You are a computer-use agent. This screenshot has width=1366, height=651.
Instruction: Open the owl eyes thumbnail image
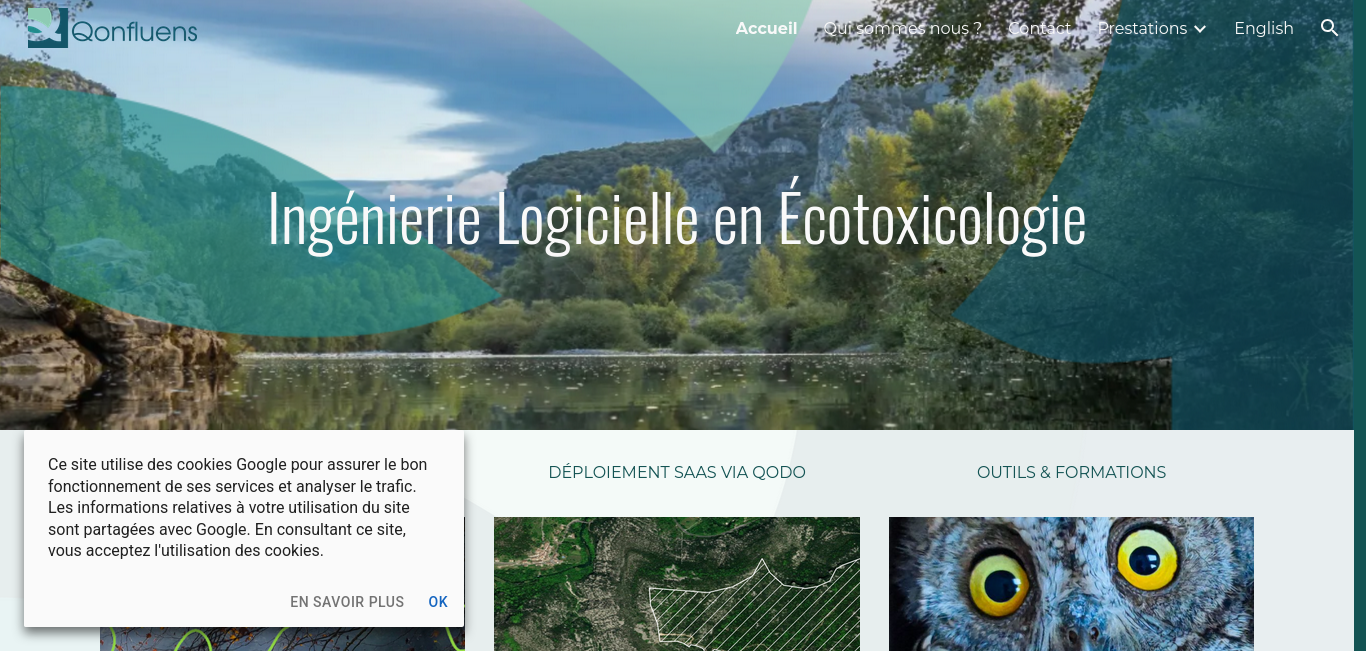point(1071,584)
